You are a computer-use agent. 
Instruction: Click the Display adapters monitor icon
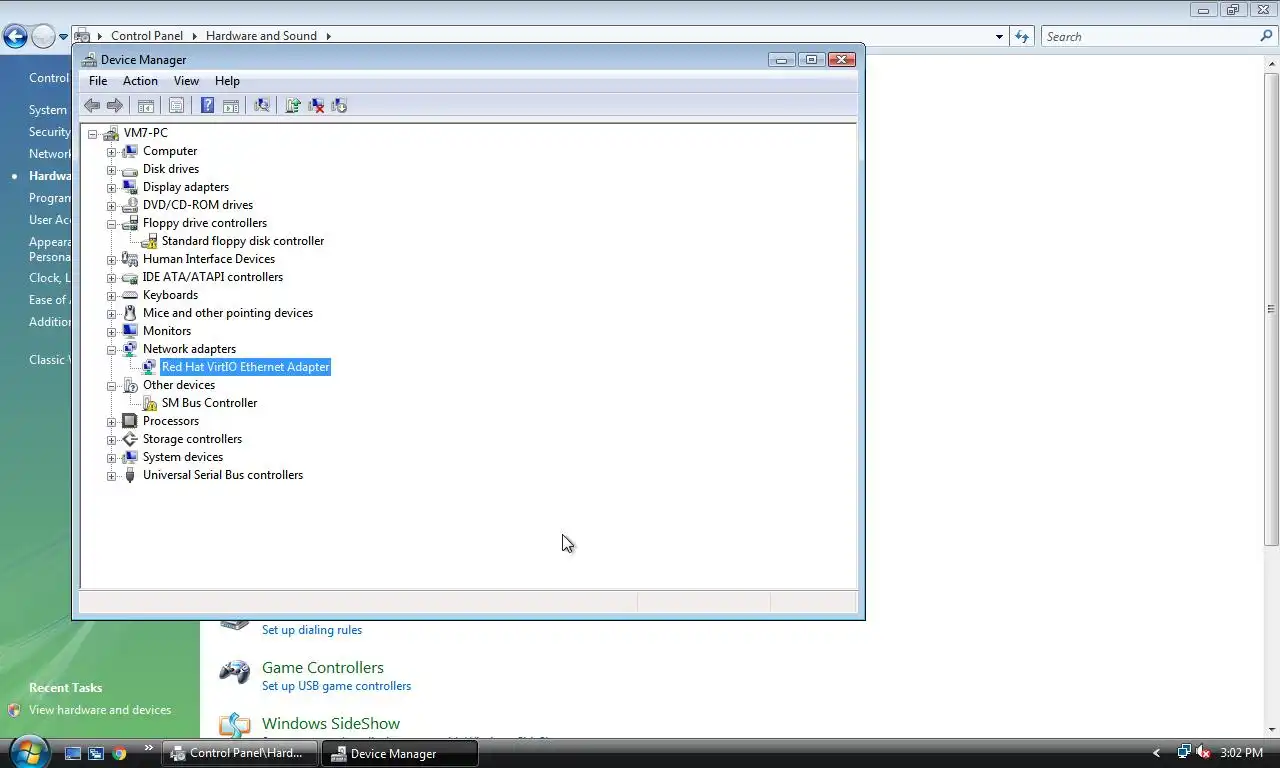coord(130,187)
